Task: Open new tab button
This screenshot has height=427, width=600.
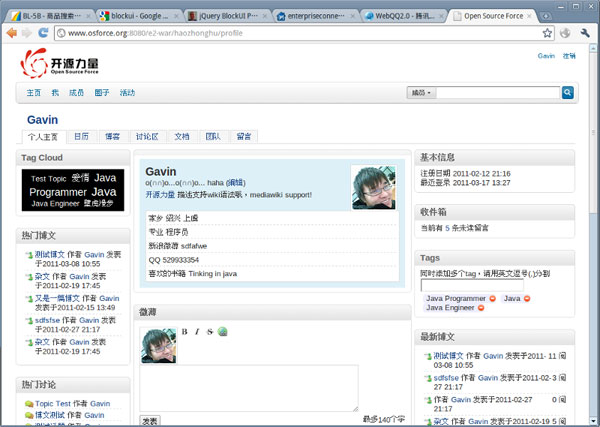Action: click(x=546, y=16)
